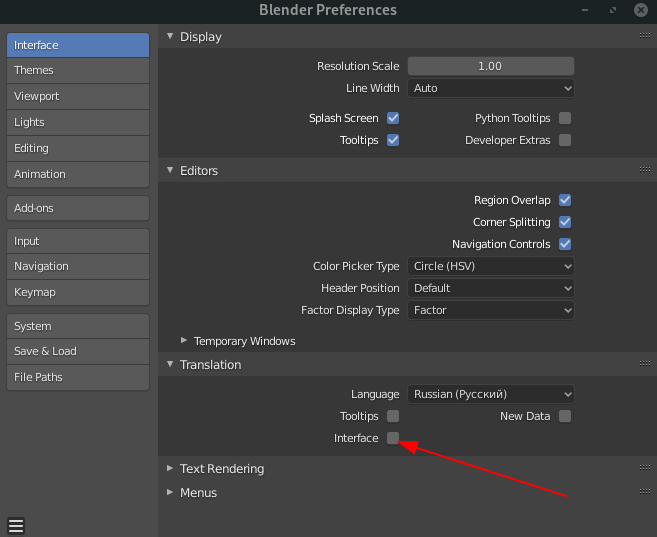The height and width of the screenshot is (537, 657).
Task: Maximize the Blender Preferences window
Action: (613, 10)
